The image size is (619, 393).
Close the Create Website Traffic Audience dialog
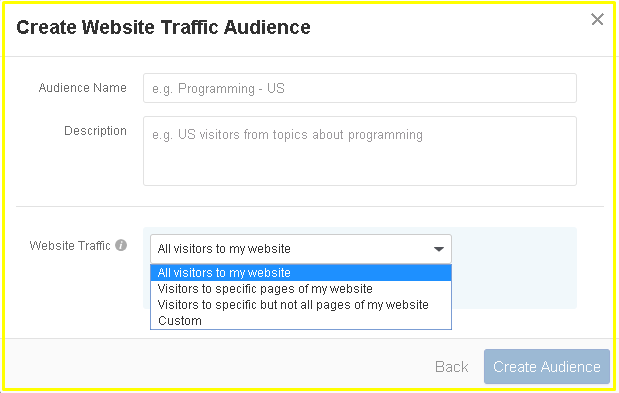click(597, 19)
